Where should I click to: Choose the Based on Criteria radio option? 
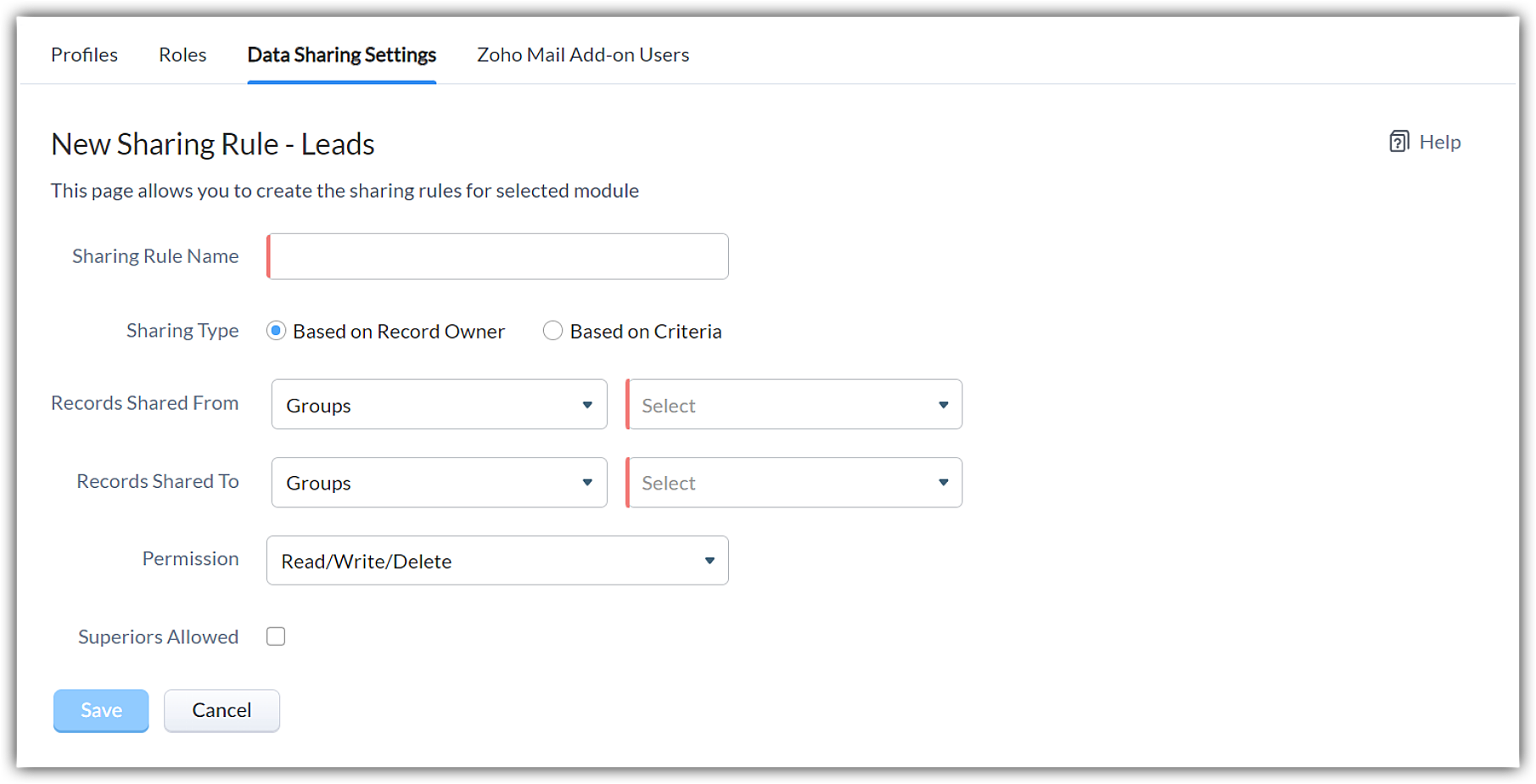coord(552,331)
